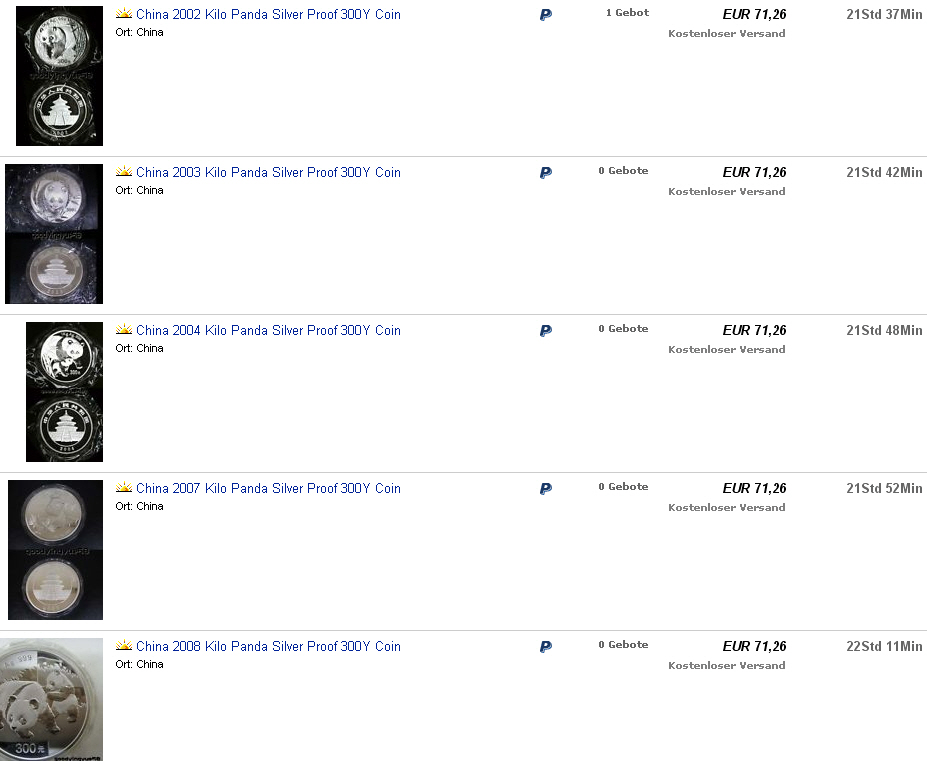
Task: Click the sunrise new-listing icon beside China 2002 title
Action: [124, 14]
